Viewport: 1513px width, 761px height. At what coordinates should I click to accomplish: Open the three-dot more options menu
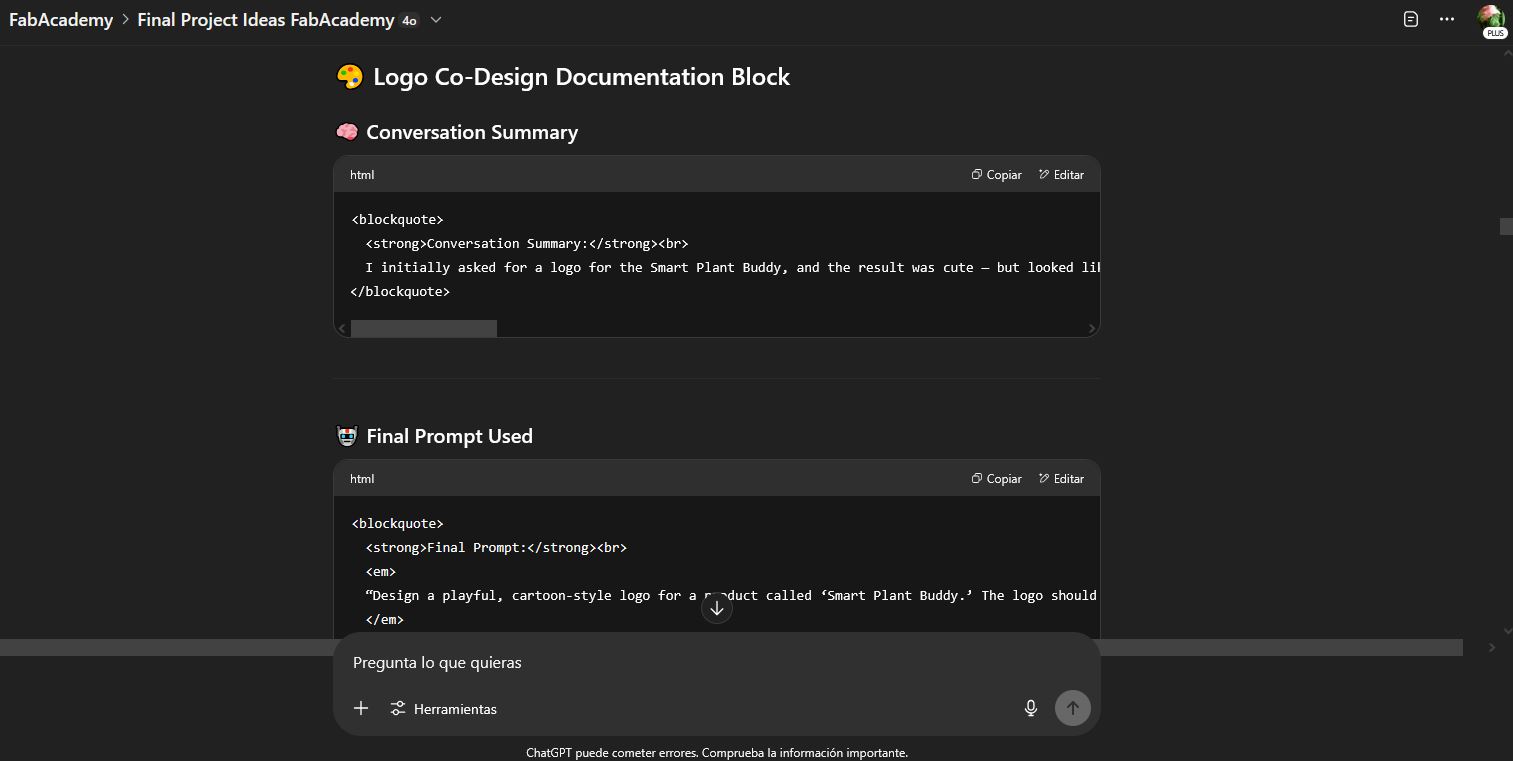pos(1447,19)
